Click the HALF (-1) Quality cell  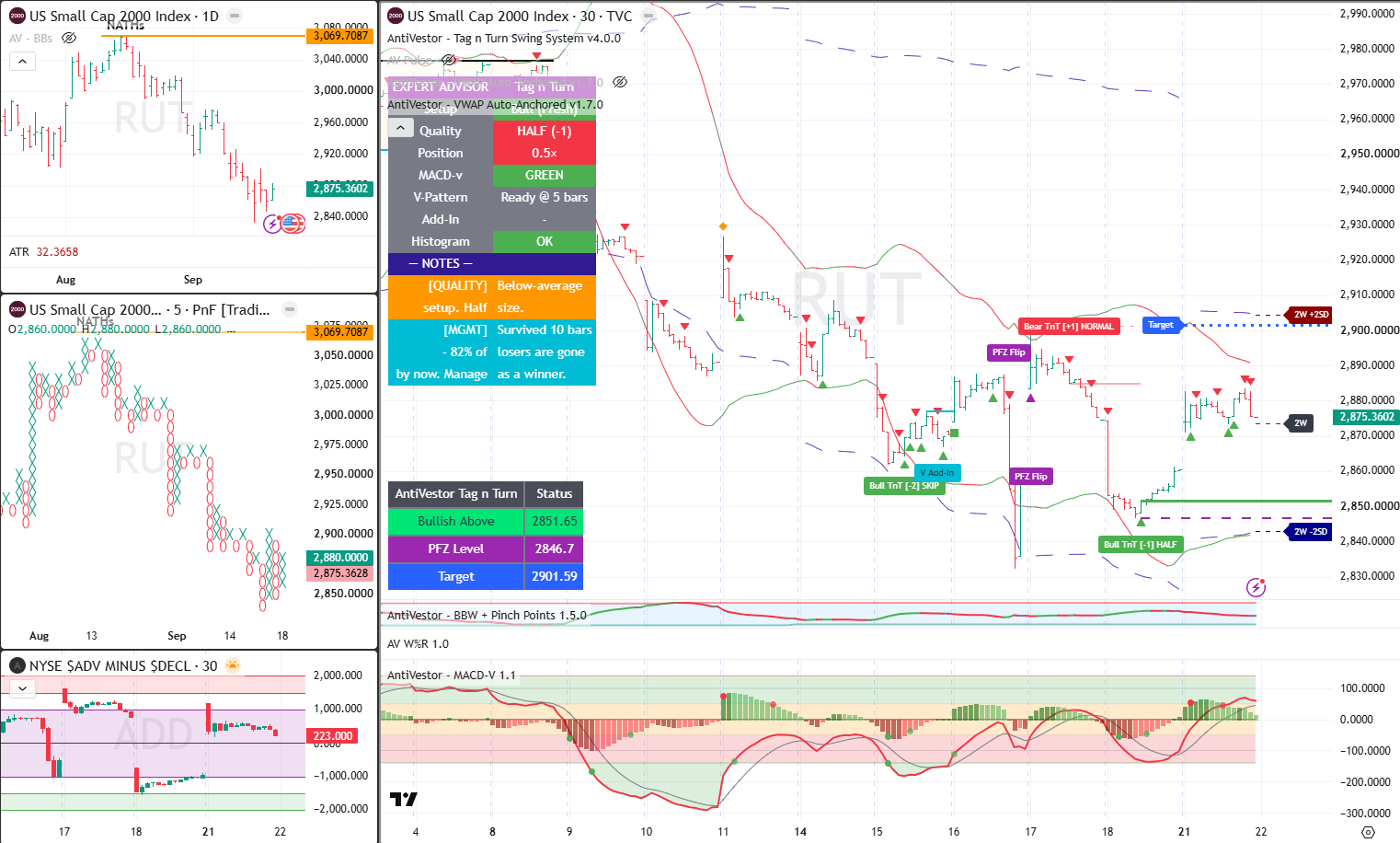click(x=545, y=131)
